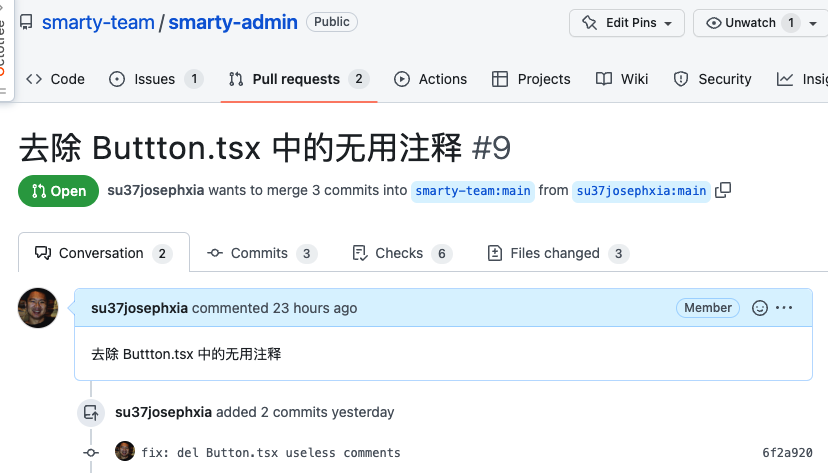Open the Actions tab
Viewport: 828px width, 473px height.
coord(431,79)
